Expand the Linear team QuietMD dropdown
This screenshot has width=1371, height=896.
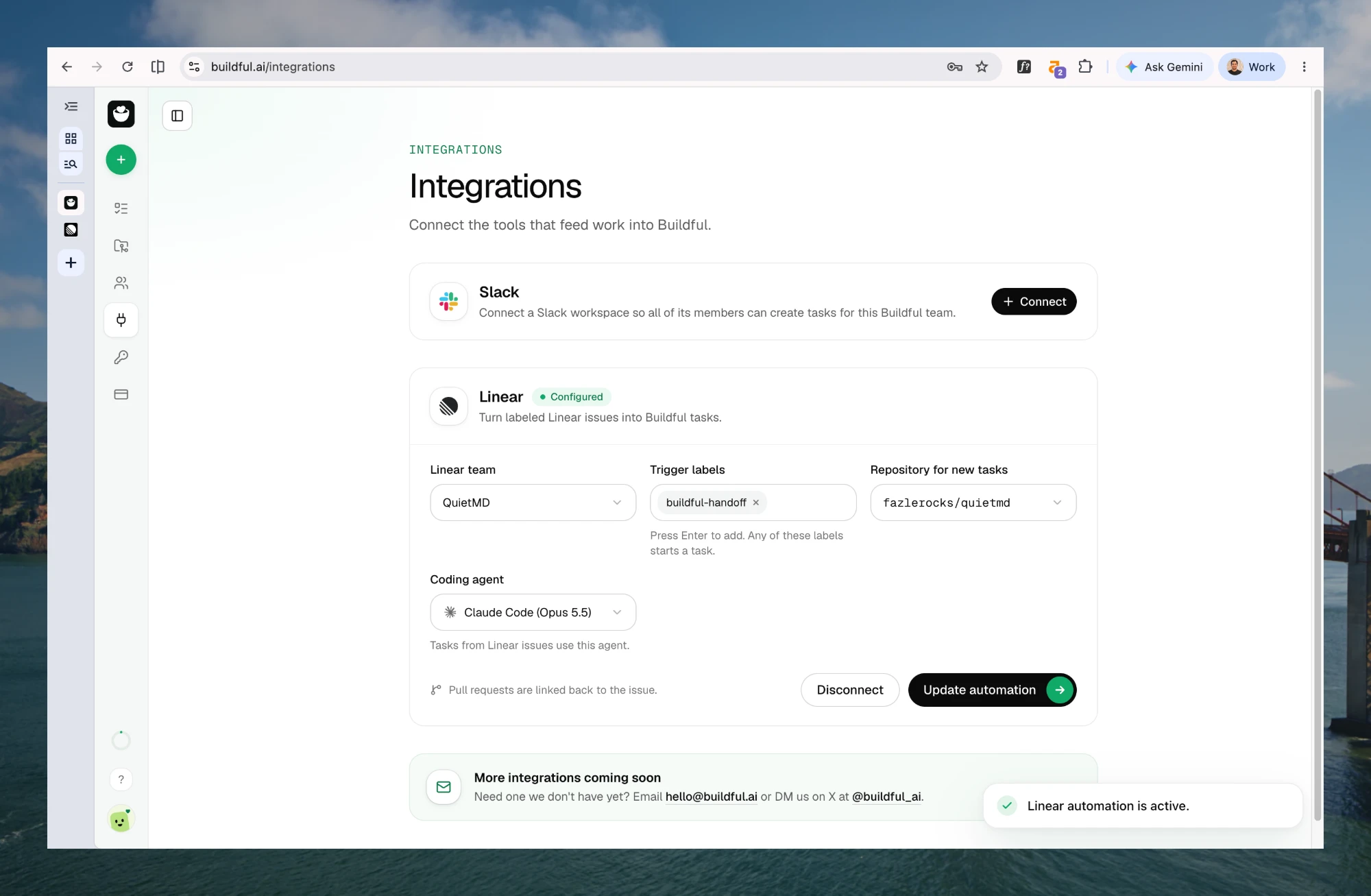[533, 503]
